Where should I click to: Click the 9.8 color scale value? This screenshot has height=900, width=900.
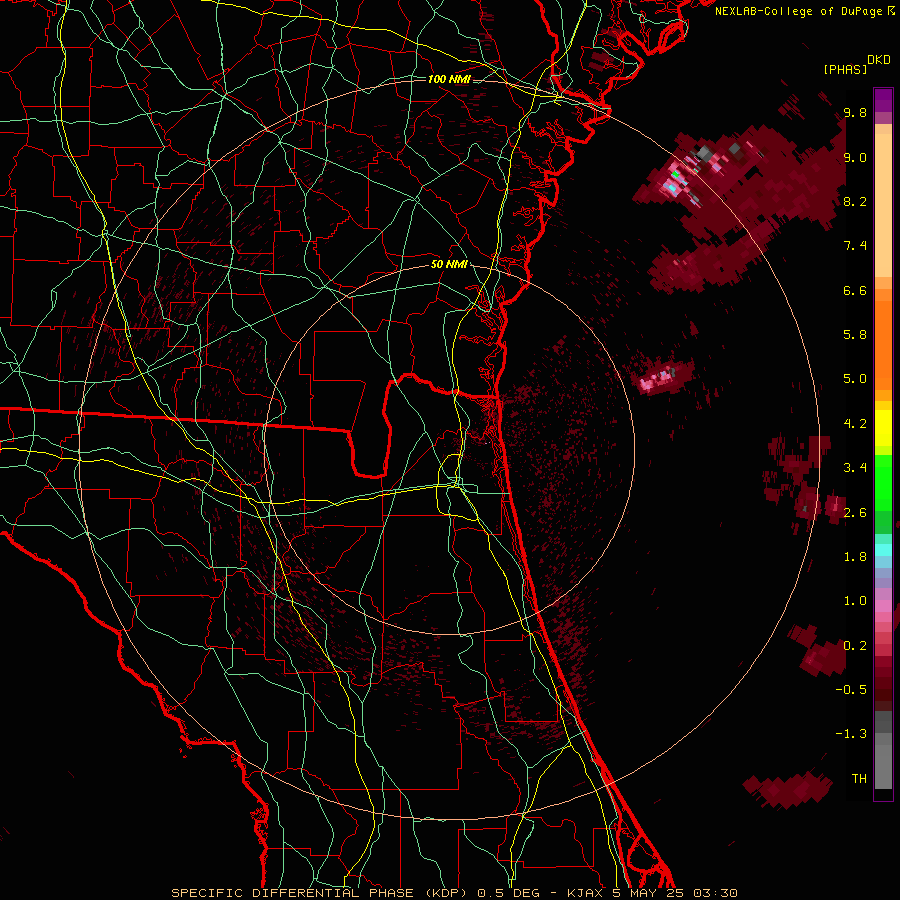(x=855, y=113)
